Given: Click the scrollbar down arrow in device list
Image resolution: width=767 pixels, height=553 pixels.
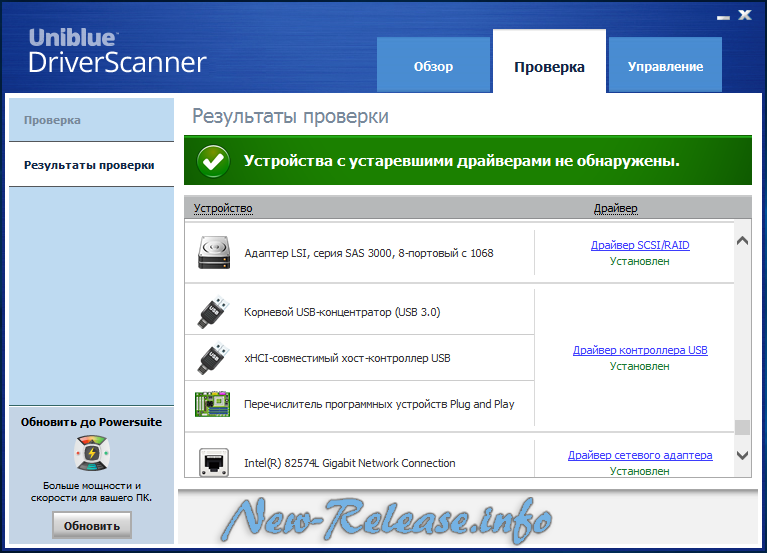Looking at the screenshot, I should pyautogui.click(x=743, y=455).
